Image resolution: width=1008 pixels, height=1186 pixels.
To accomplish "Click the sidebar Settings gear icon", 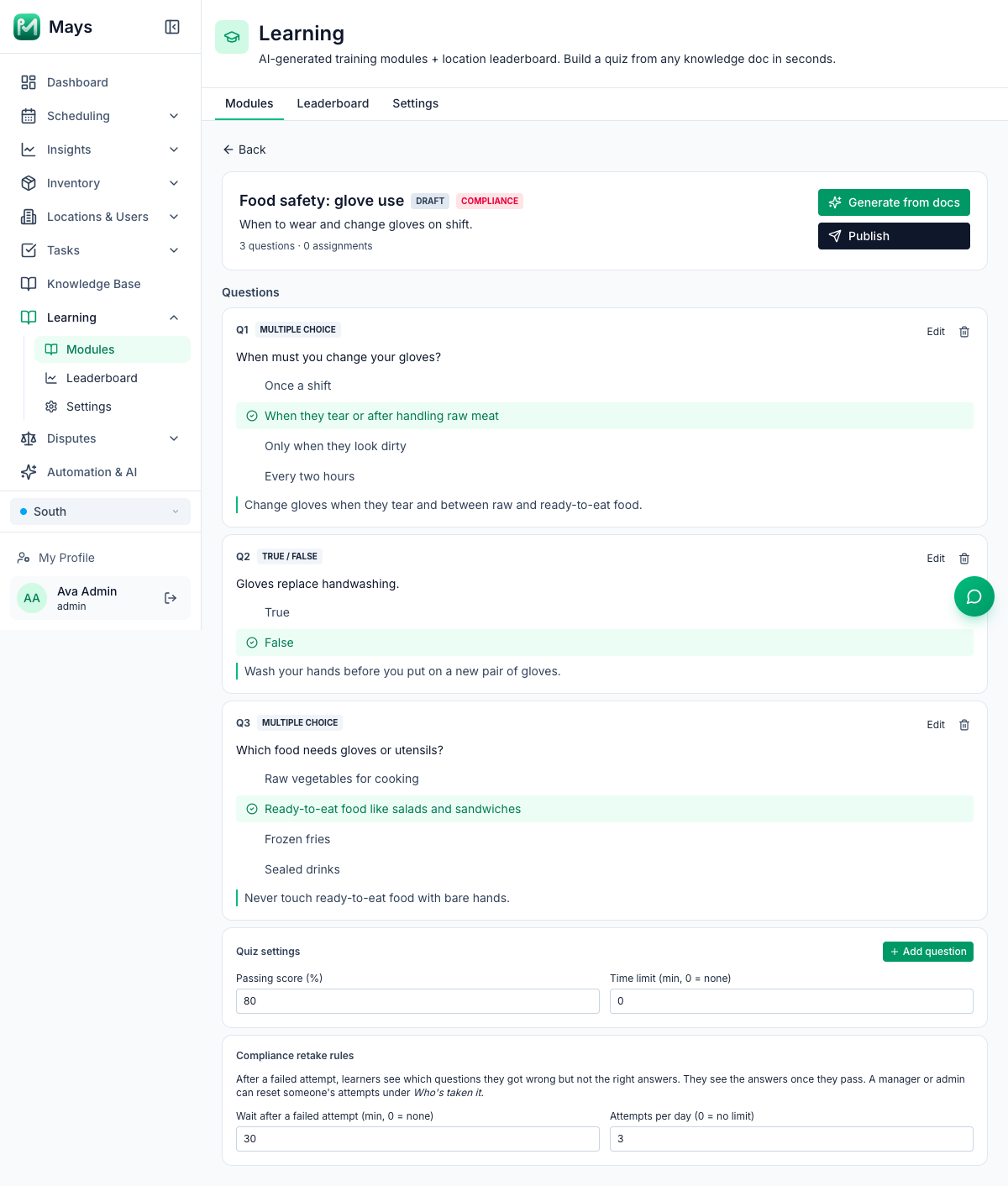I will point(51,407).
